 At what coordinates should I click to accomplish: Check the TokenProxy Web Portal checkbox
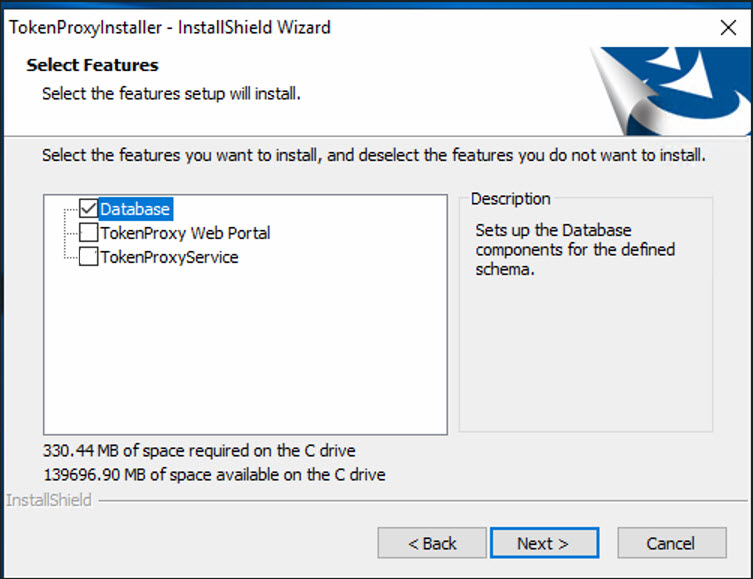[88, 232]
